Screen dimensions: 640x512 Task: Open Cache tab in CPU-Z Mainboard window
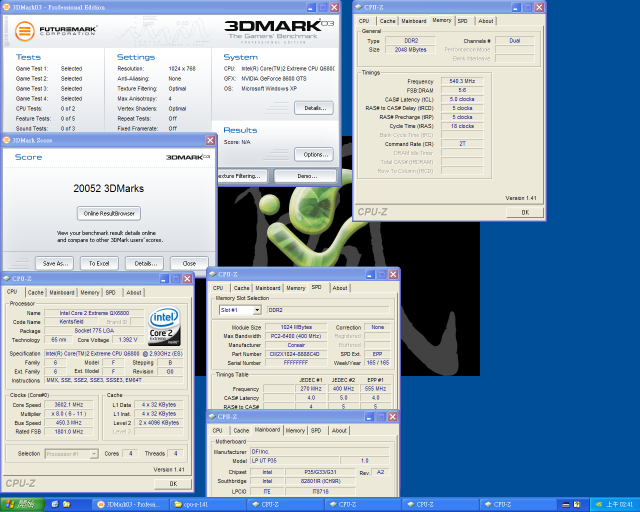coord(241,430)
